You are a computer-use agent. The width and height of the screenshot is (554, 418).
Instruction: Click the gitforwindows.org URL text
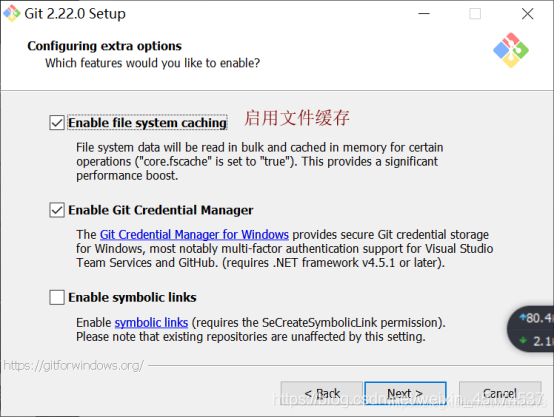73,365
